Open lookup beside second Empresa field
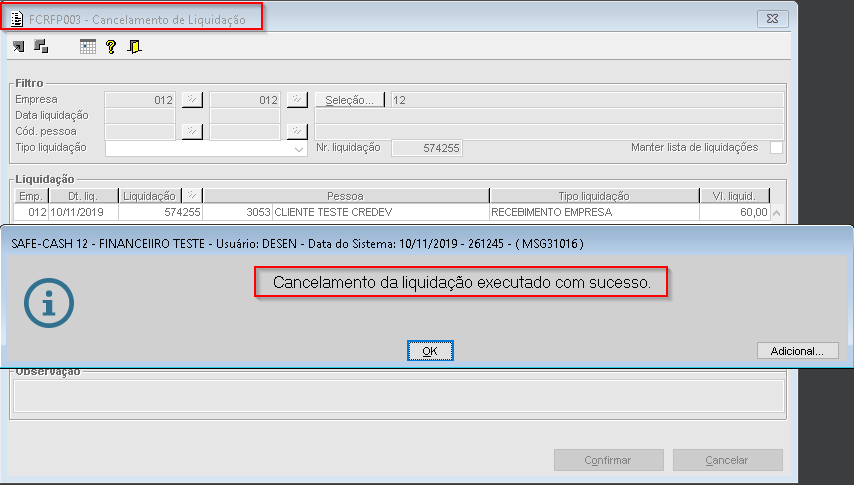854x485 pixels. 297,100
